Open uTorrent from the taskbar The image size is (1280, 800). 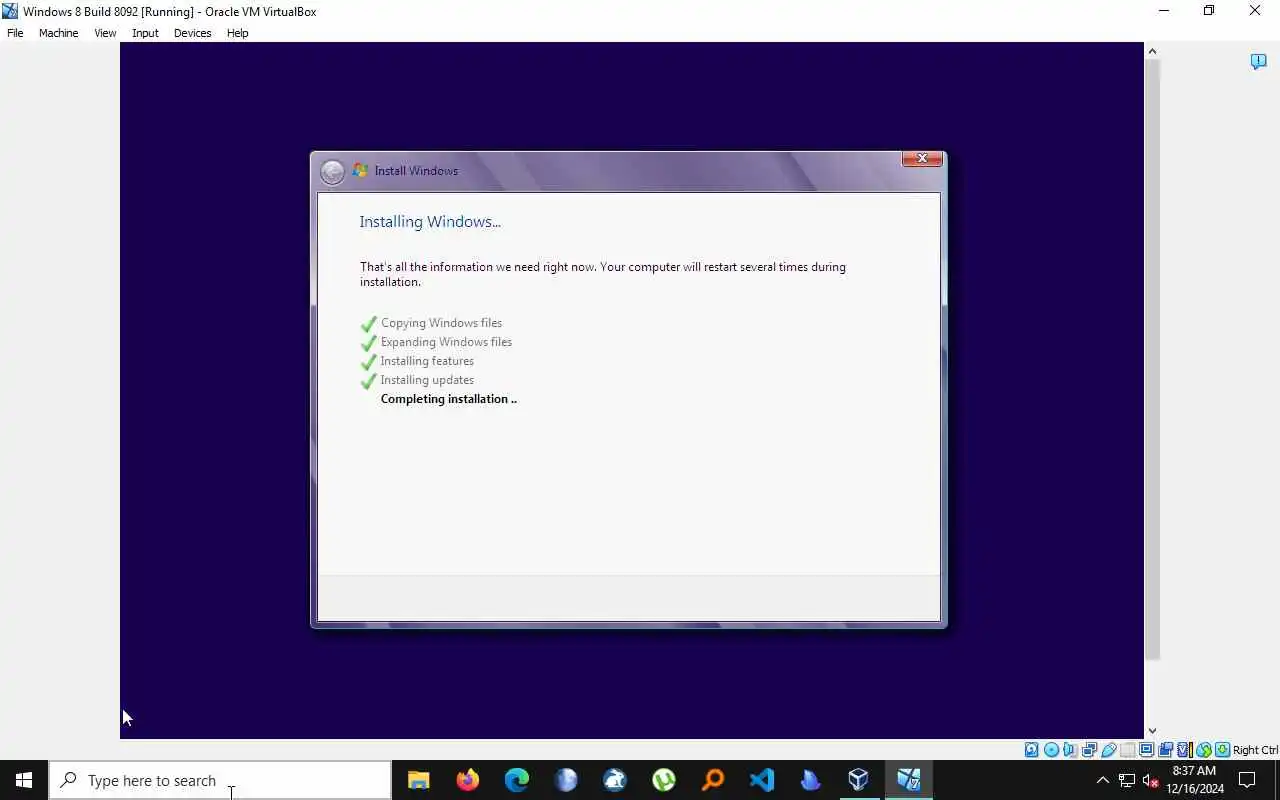[663, 780]
